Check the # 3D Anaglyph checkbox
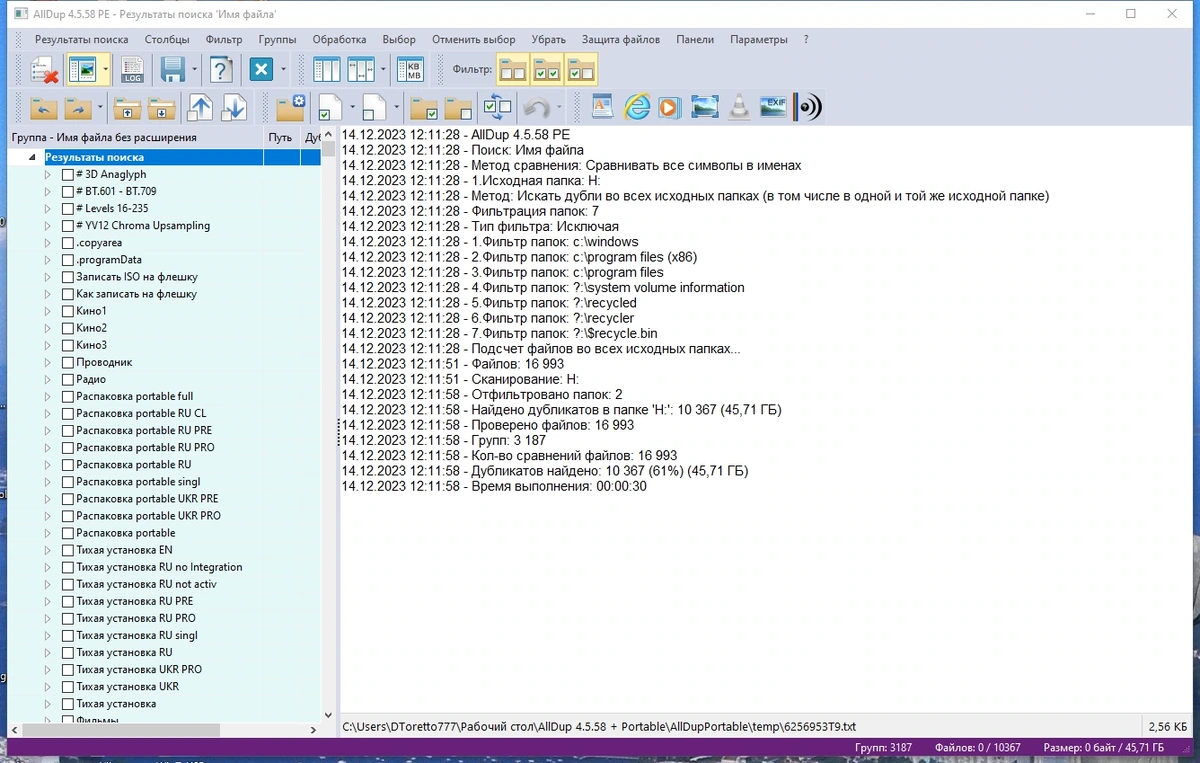The height and width of the screenshot is (763, 1200). pos(67,174)
